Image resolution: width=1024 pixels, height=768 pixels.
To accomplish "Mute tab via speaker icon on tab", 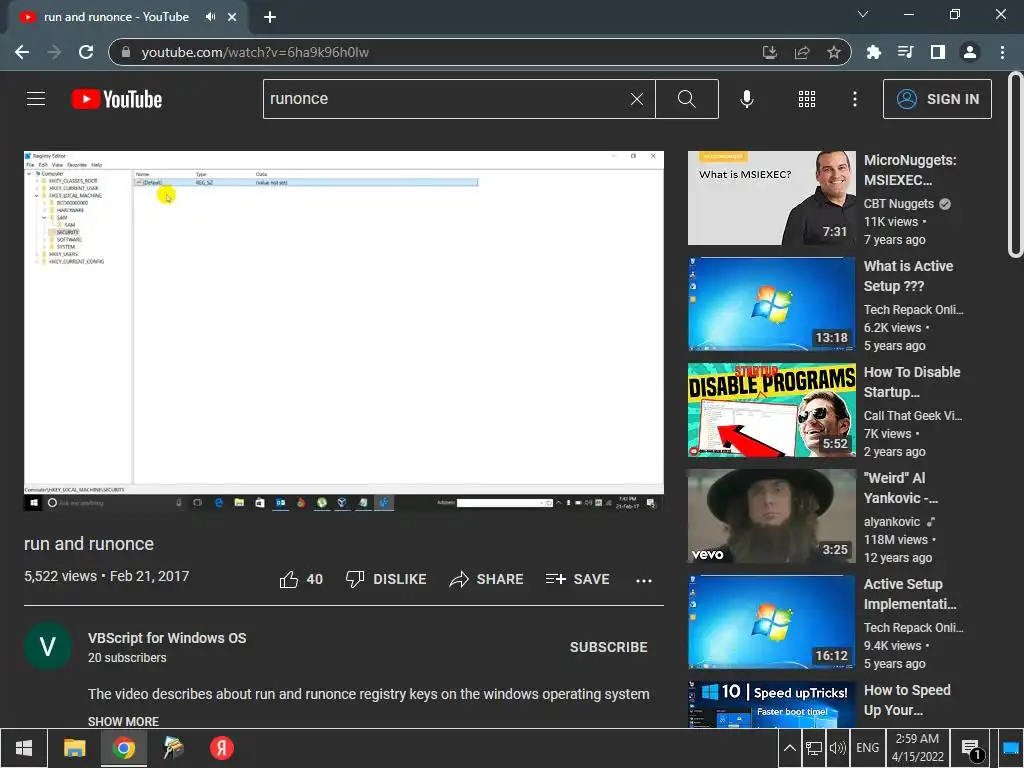I will tap(210, 17).
